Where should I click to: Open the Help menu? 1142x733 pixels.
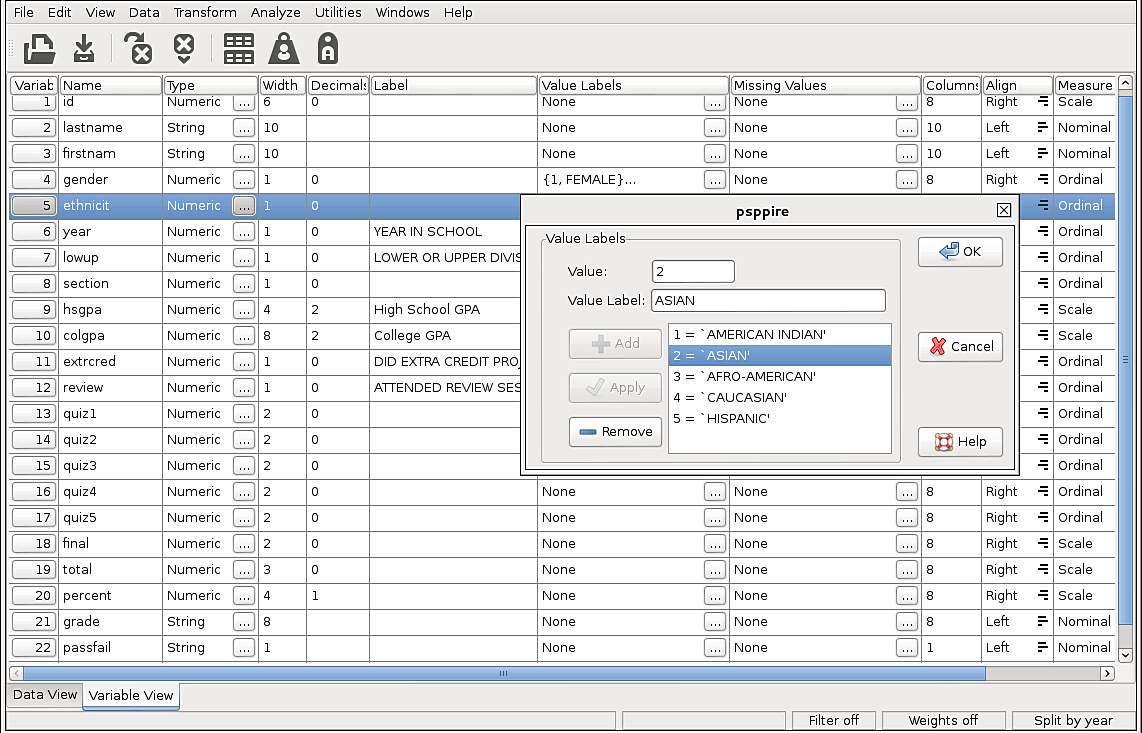[458, 12]
